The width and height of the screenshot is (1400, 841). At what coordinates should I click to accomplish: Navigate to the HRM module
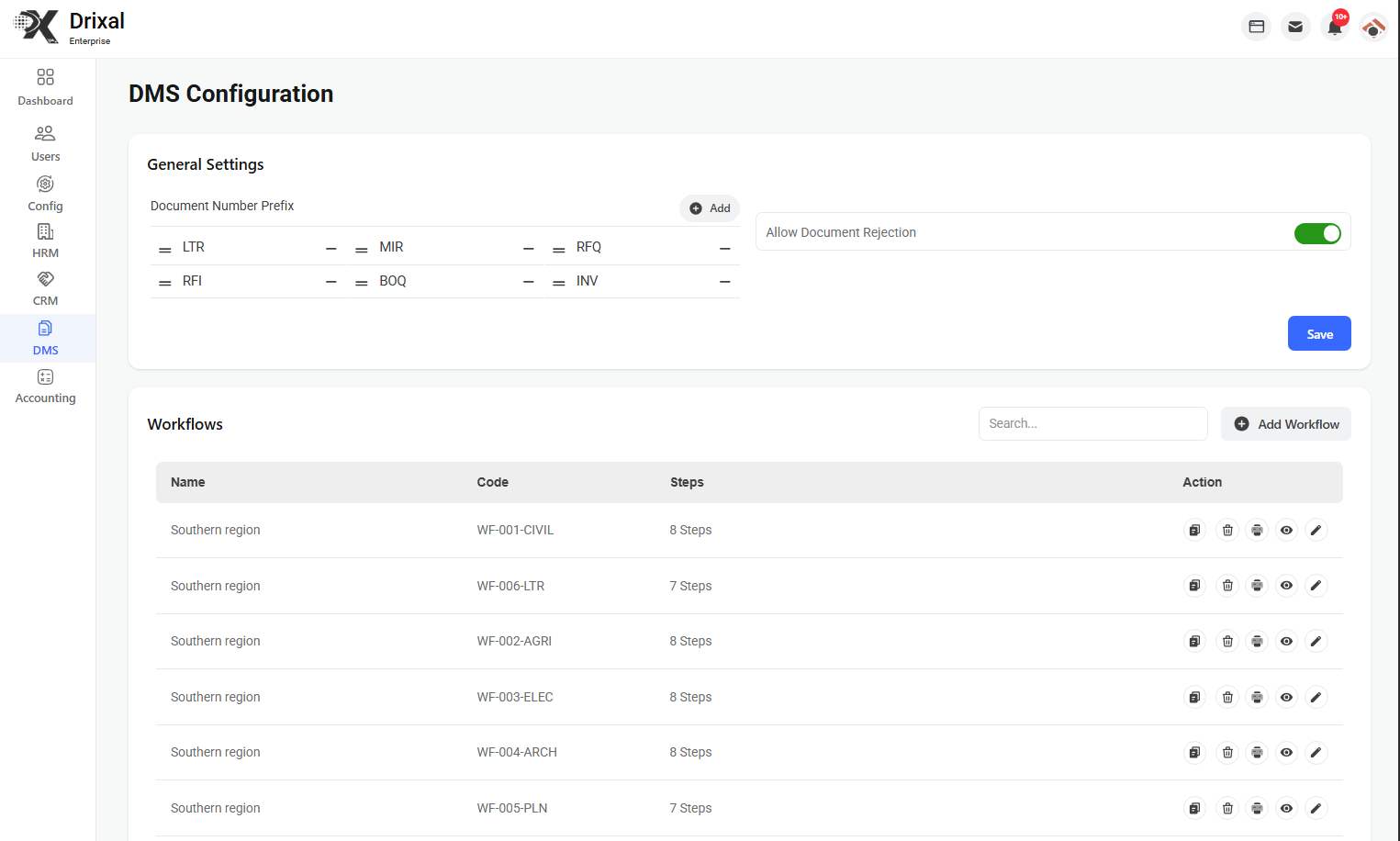pyautogui.click(x=45, y=241)
